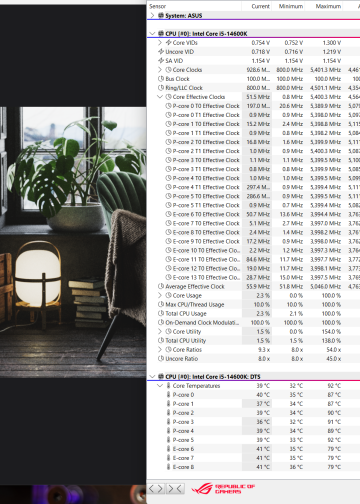
Task: Click the Core VIDs lightning bolt icon
Action: tap(169, 43)
